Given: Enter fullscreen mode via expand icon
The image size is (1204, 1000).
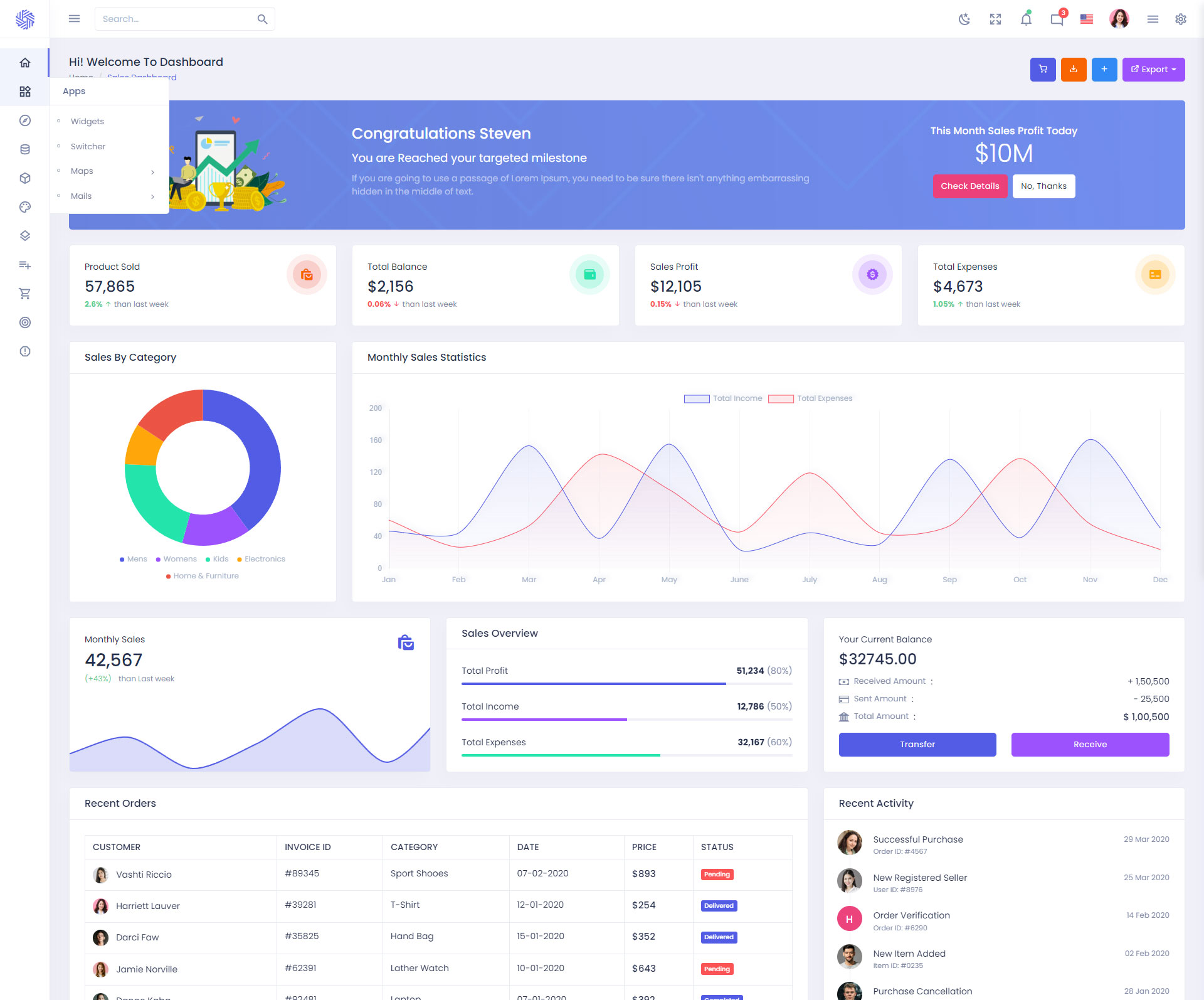Looking at the screenshot, I should 995,19.
